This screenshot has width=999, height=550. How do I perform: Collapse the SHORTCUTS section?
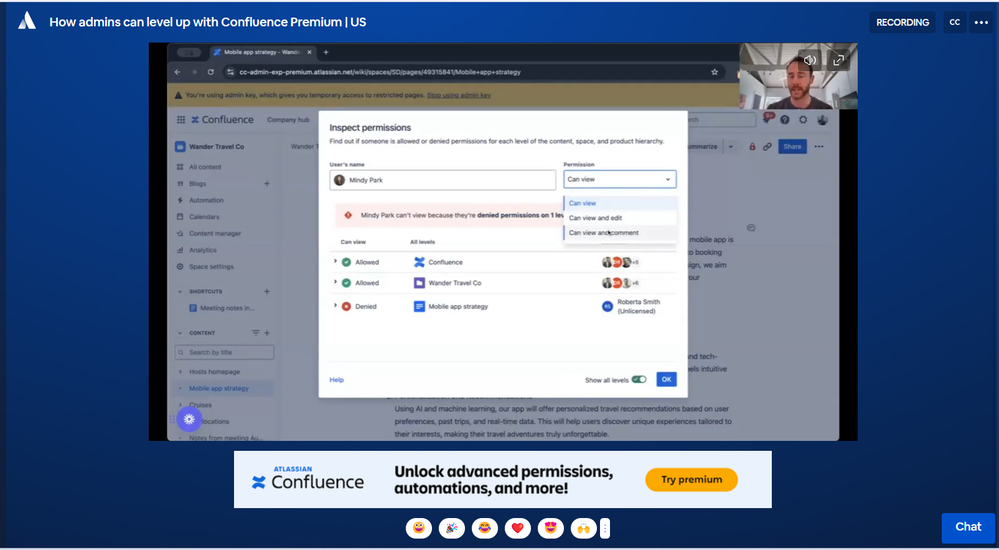180,291
